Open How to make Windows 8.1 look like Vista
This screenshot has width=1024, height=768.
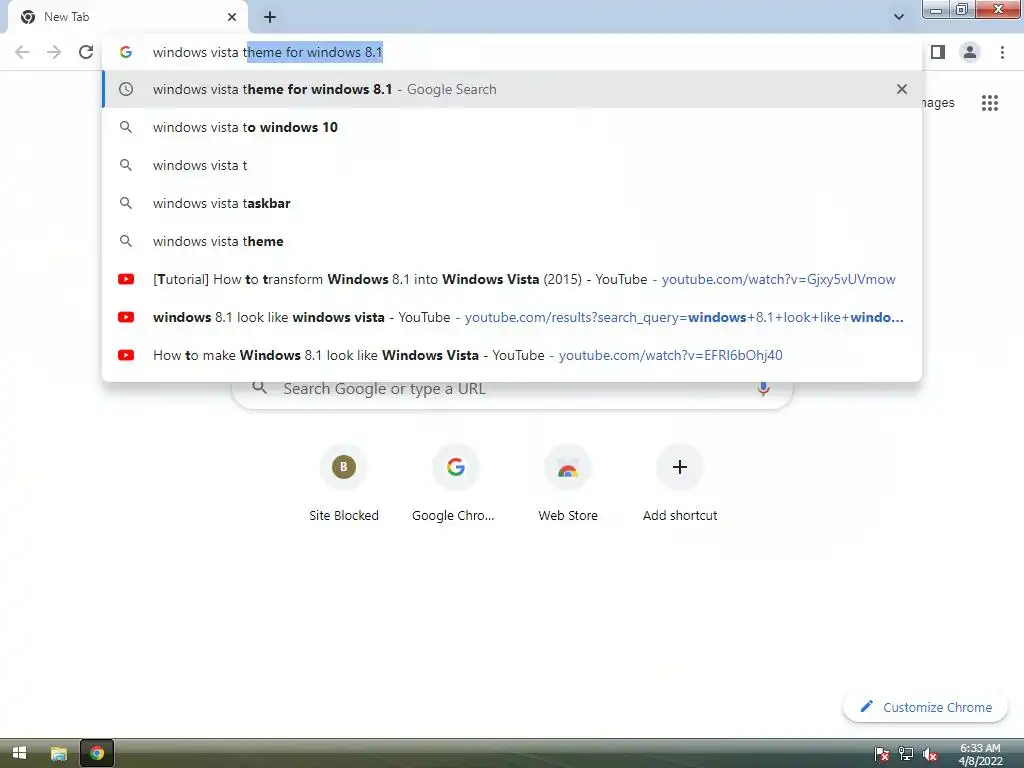[512, 355]
